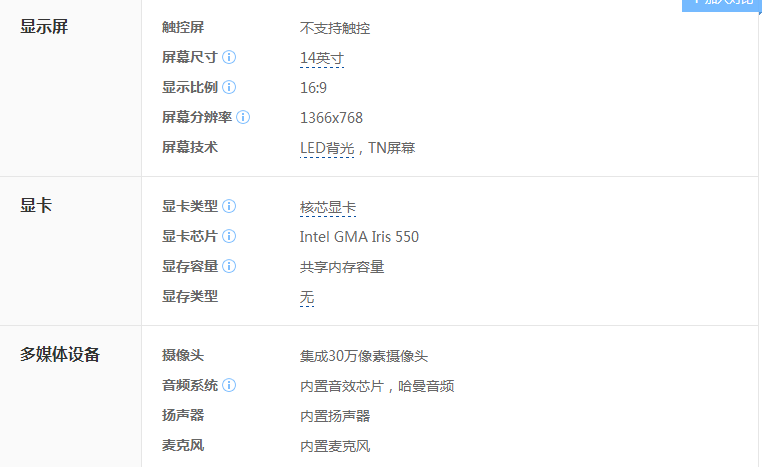Select the 显卡 section heading
Screen dimensions: 766x467
pyautogui.click(x=36, y=206)
